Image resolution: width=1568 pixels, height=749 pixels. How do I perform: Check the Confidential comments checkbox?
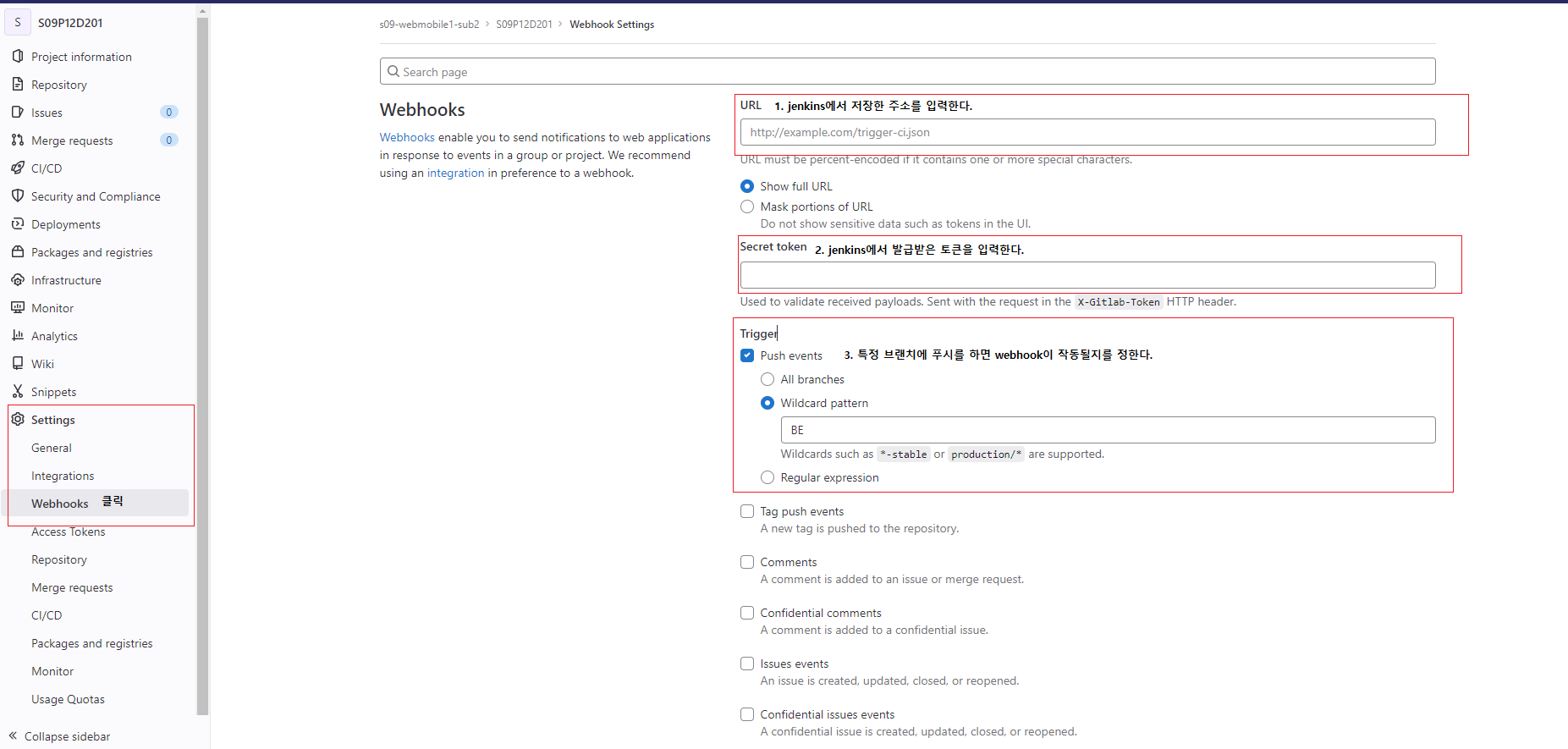coord(747,613)
